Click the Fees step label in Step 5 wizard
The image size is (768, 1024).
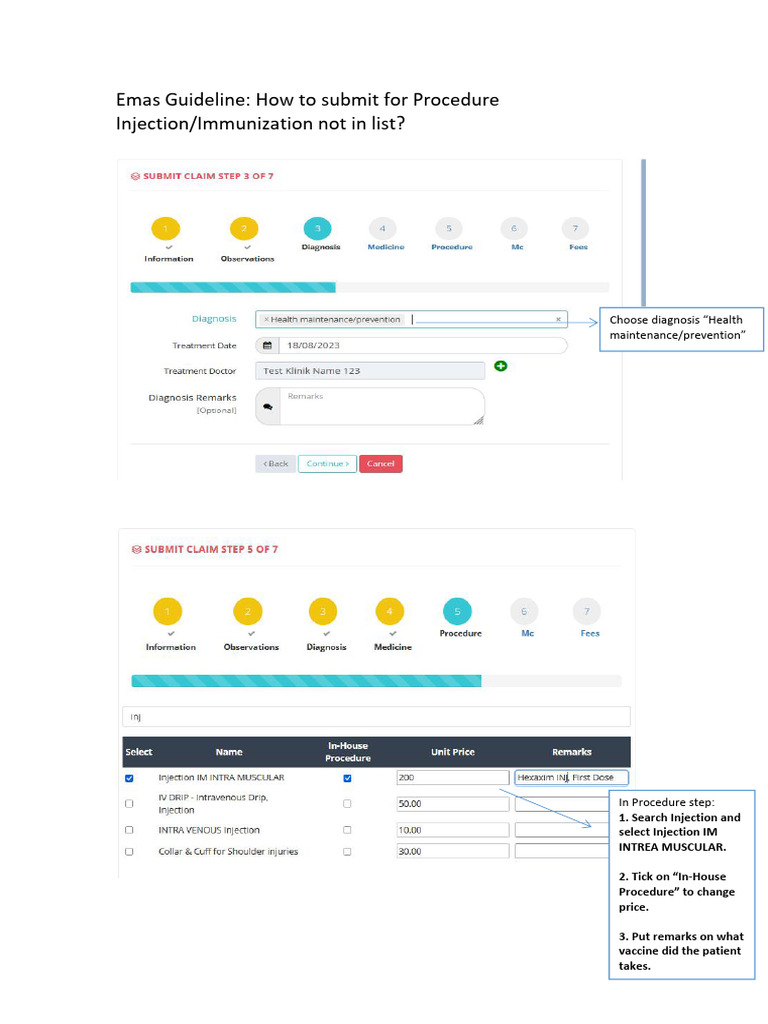coord(590,633)
